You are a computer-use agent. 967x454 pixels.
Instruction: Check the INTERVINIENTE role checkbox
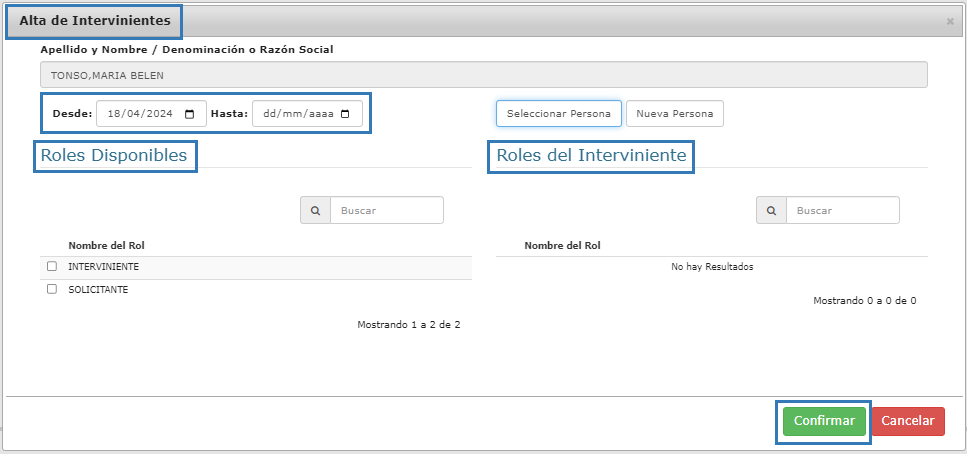click(52, 267)
